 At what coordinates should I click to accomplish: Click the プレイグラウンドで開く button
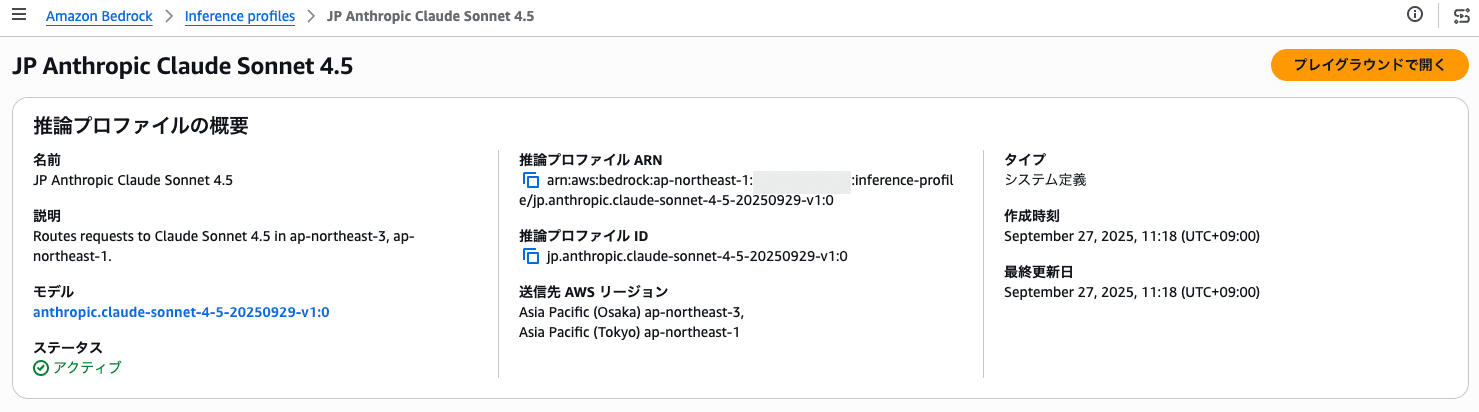(x=1369, y=65)
